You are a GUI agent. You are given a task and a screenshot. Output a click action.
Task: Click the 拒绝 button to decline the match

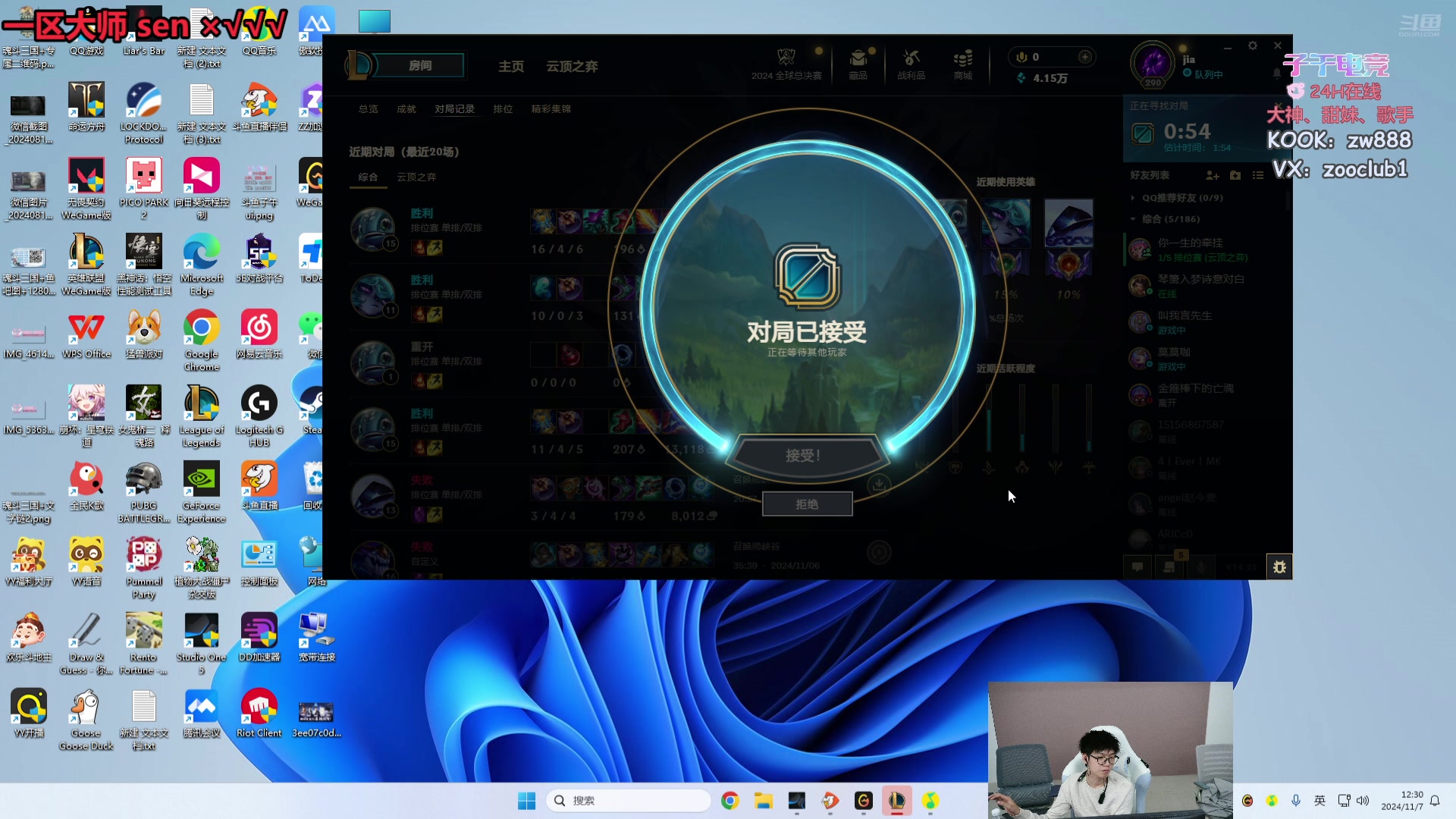(x=807, y=504)
